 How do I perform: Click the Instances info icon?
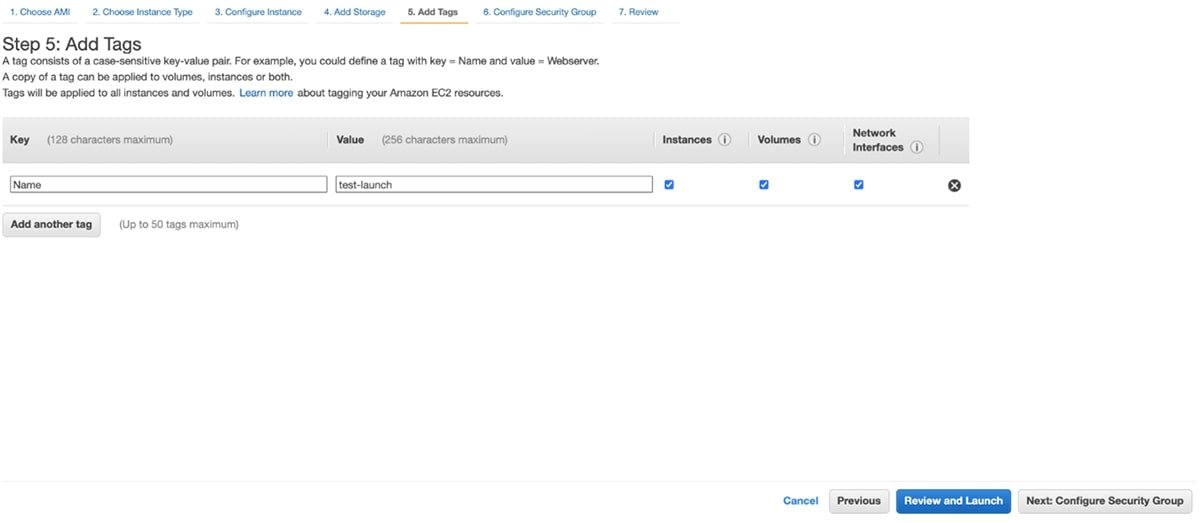tap(725, 140)
